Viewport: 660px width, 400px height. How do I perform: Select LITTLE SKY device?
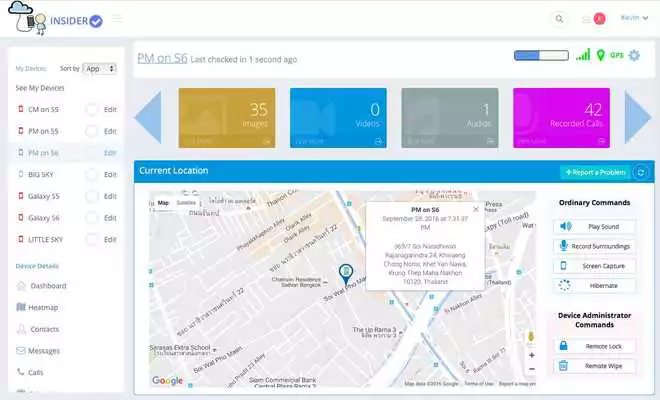coord(45,240)
